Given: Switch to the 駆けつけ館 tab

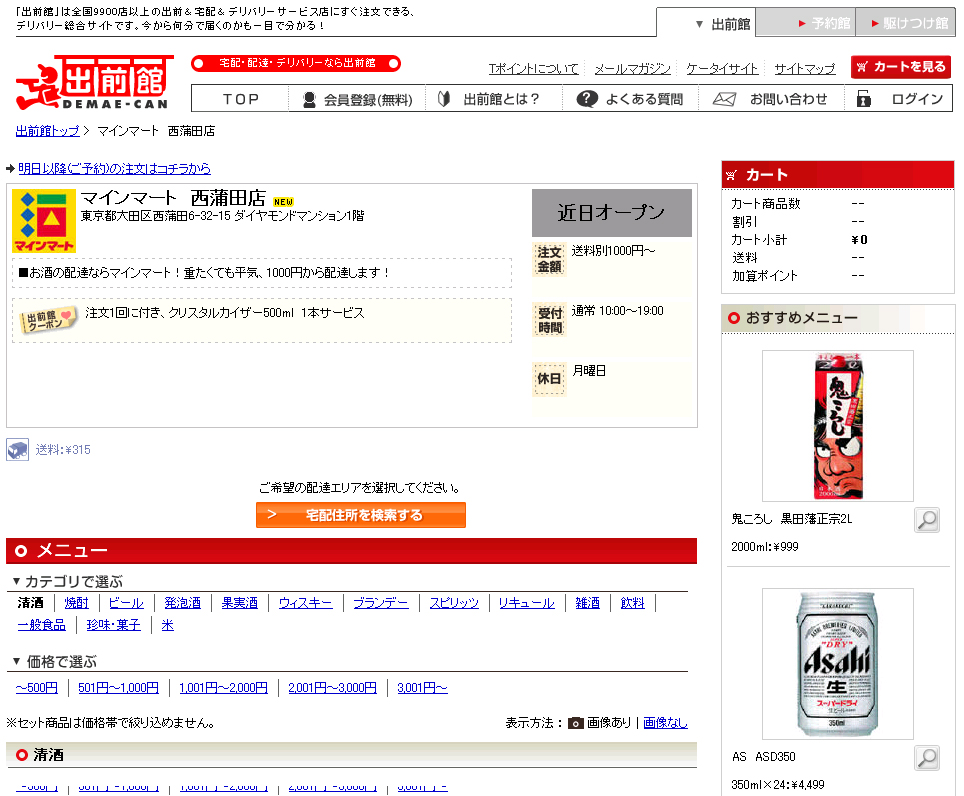Looking at the screenshot, I should [x=906, y=23].
